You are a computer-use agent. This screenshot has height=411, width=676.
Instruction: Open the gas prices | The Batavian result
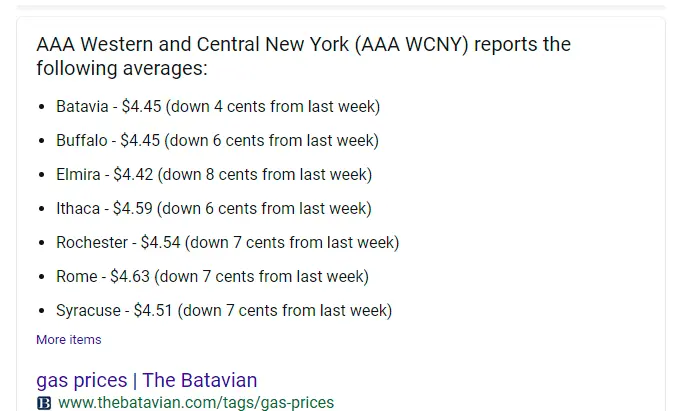click(x=146, y=380)
